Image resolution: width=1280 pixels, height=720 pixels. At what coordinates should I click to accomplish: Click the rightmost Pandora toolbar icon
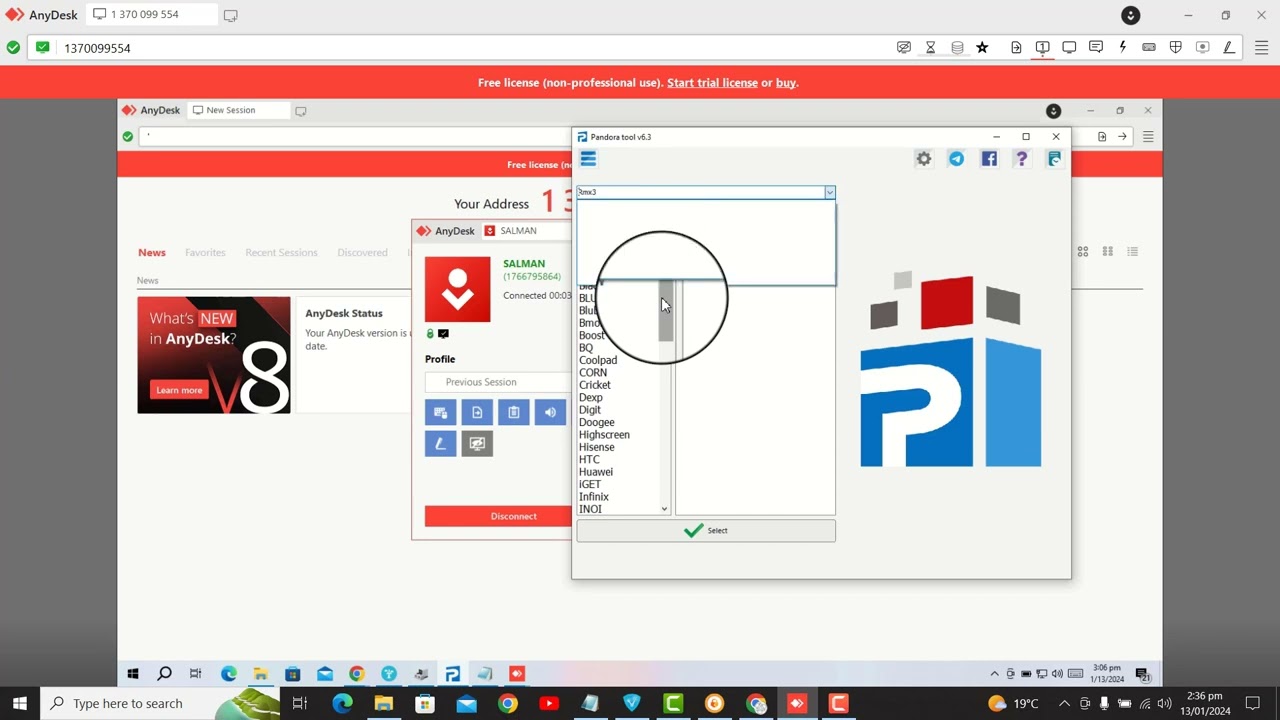pos(1054,159)
